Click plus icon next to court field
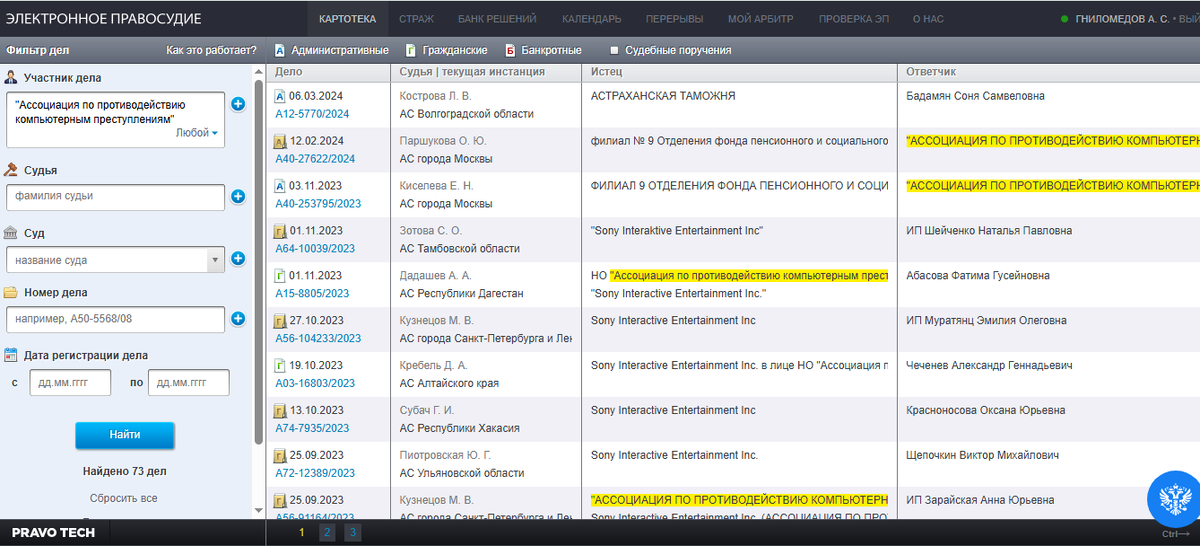The height and width of the screenshot is (546, 1200). tap(238, 259)
